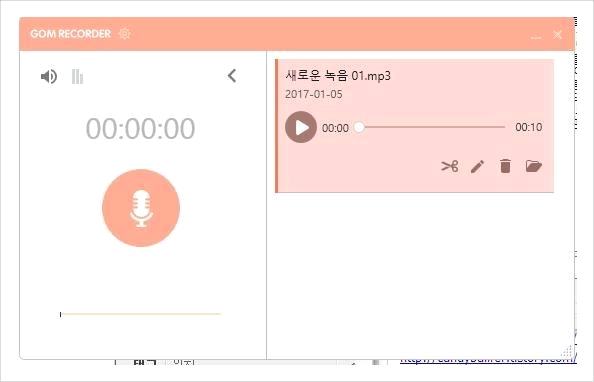Click the window resize grip corner

[x=567, y=351]
